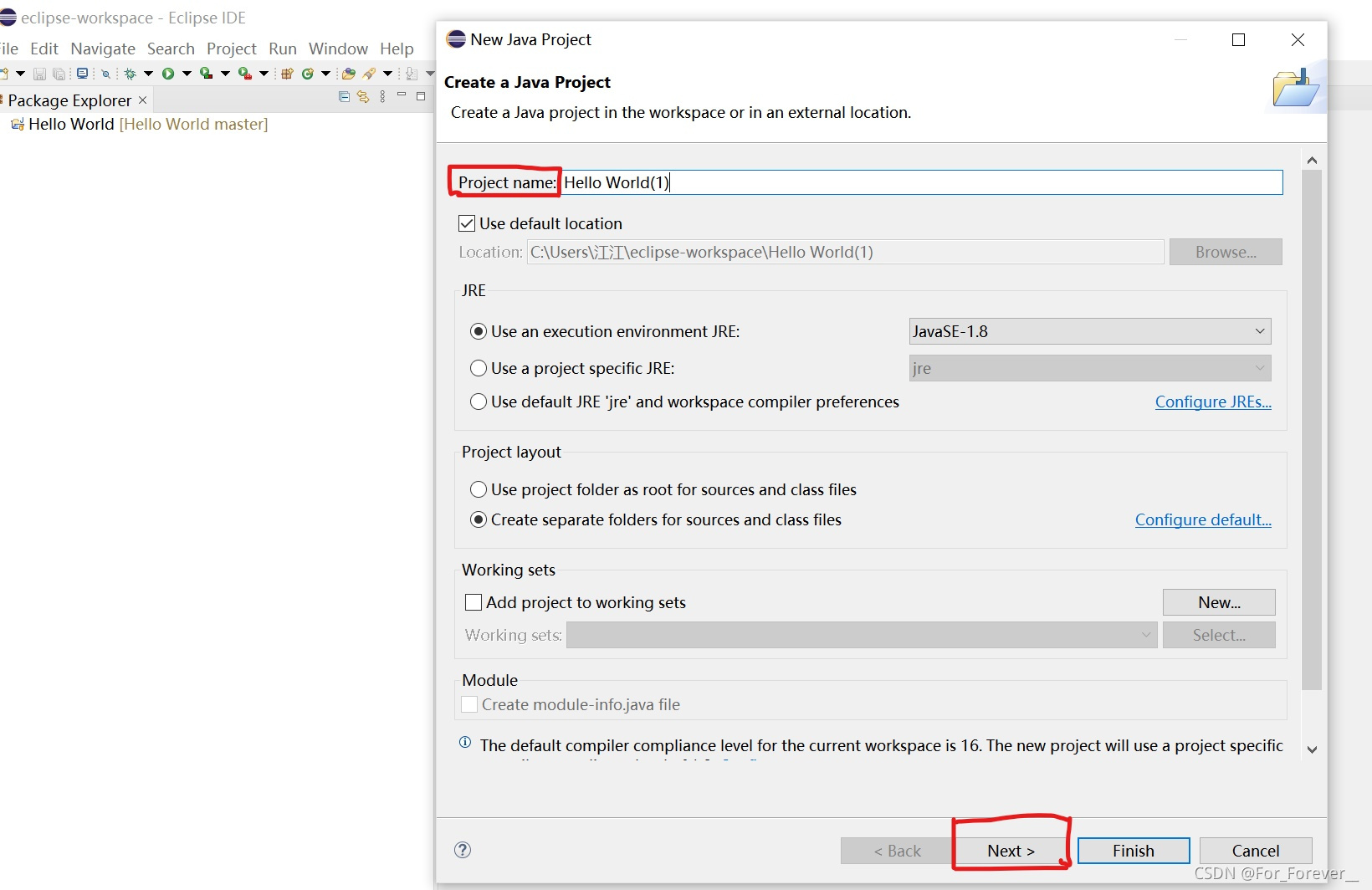Toggle Link with Editor in Package Explorer

click(x=363, y=97)
